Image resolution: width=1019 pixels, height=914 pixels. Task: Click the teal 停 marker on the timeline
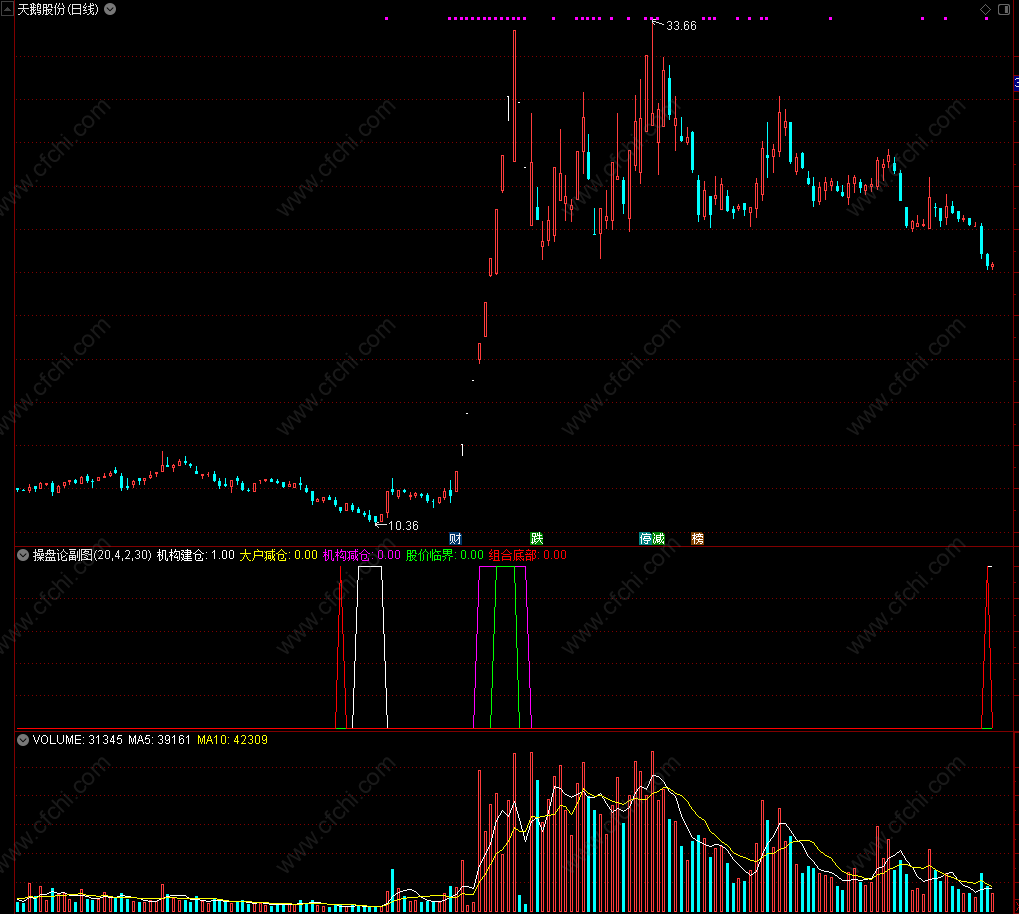[x=645, y=538]
